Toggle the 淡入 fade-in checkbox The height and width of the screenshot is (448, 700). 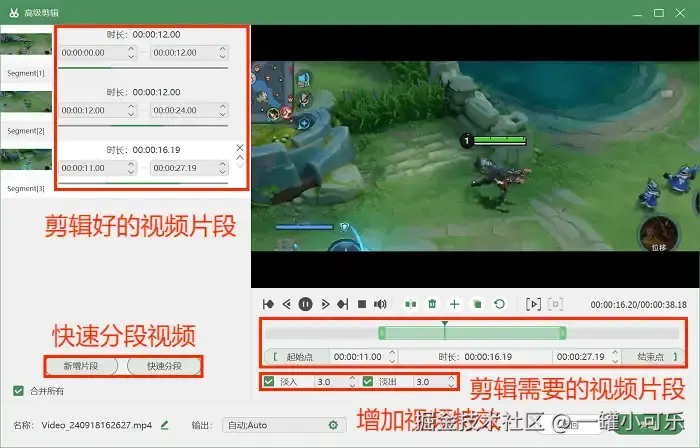tap(269, 382)
